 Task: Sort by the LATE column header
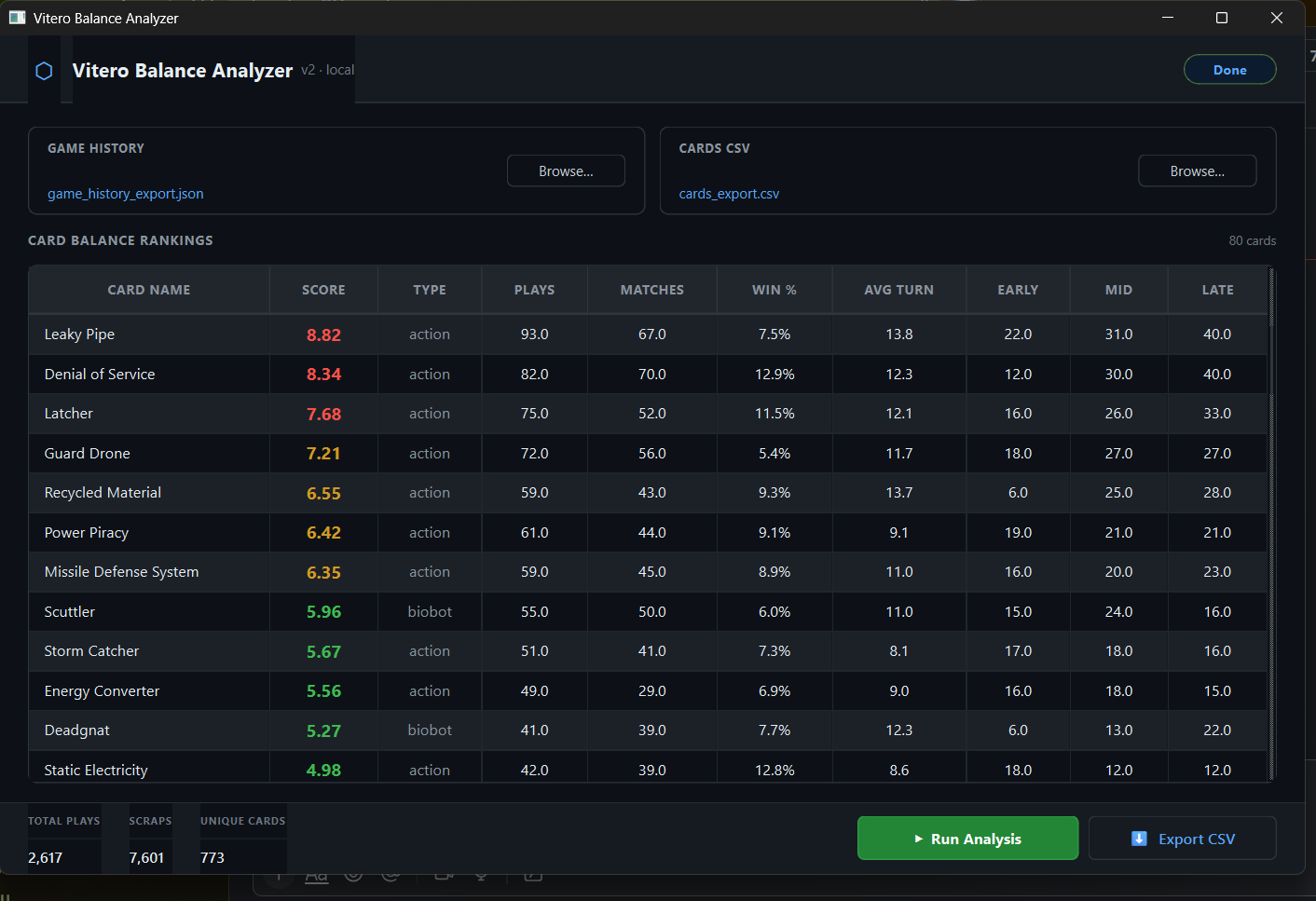click(x=1217, y=290)
